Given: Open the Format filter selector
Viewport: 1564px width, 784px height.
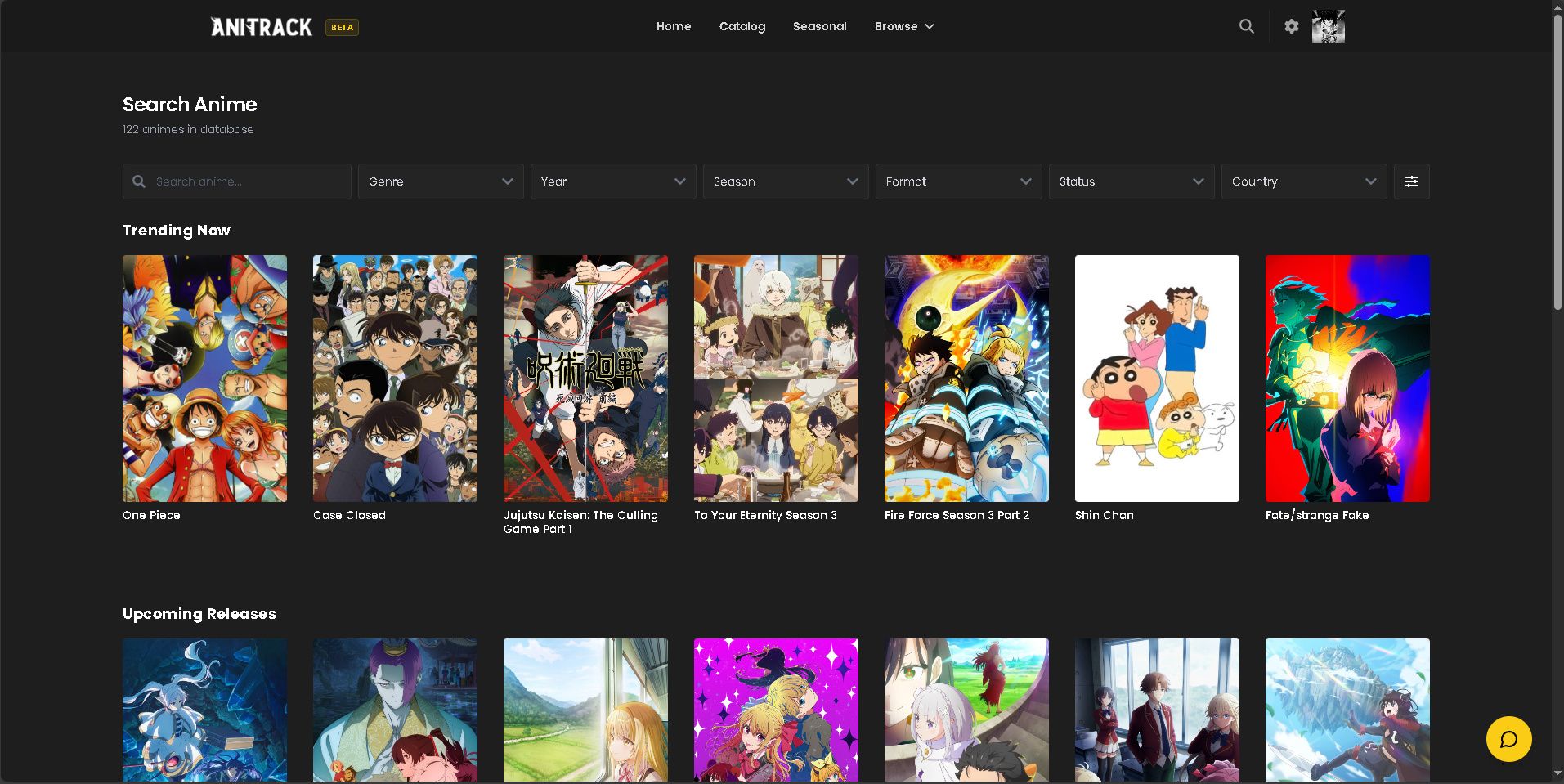Looking at the screenshot, I should [958, 181].
